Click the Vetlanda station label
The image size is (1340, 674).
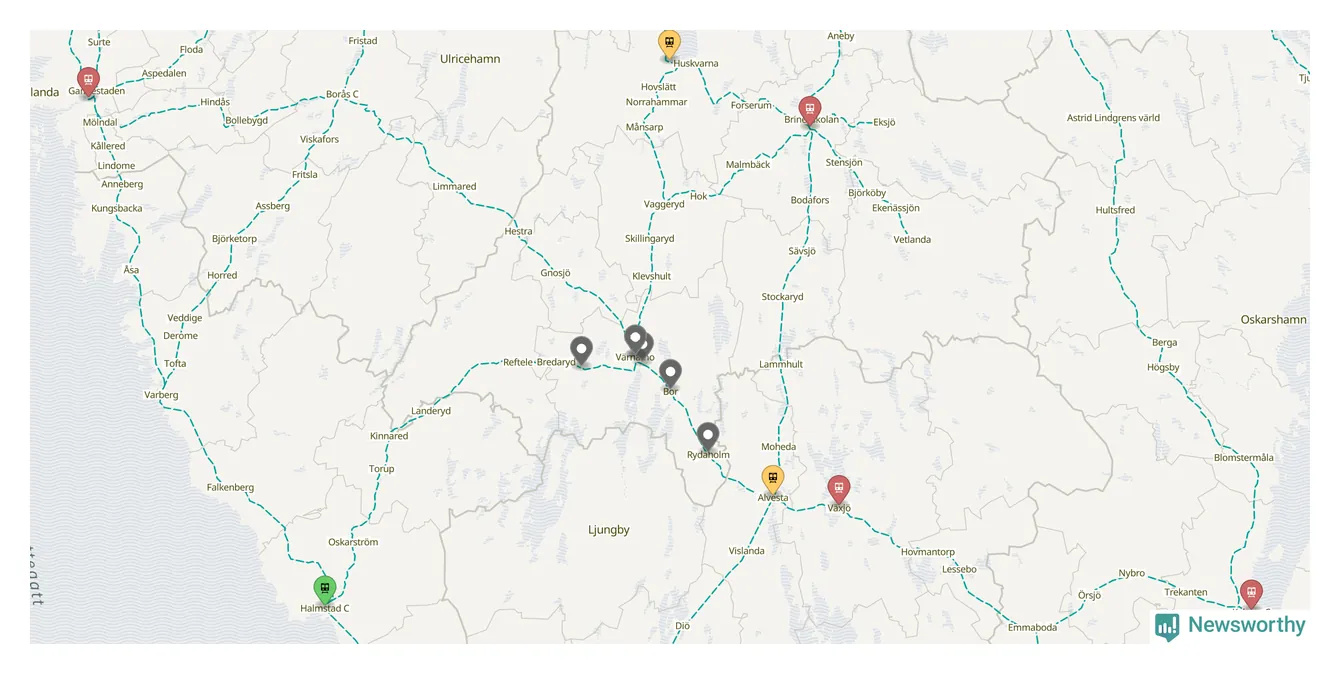point(912,240)
